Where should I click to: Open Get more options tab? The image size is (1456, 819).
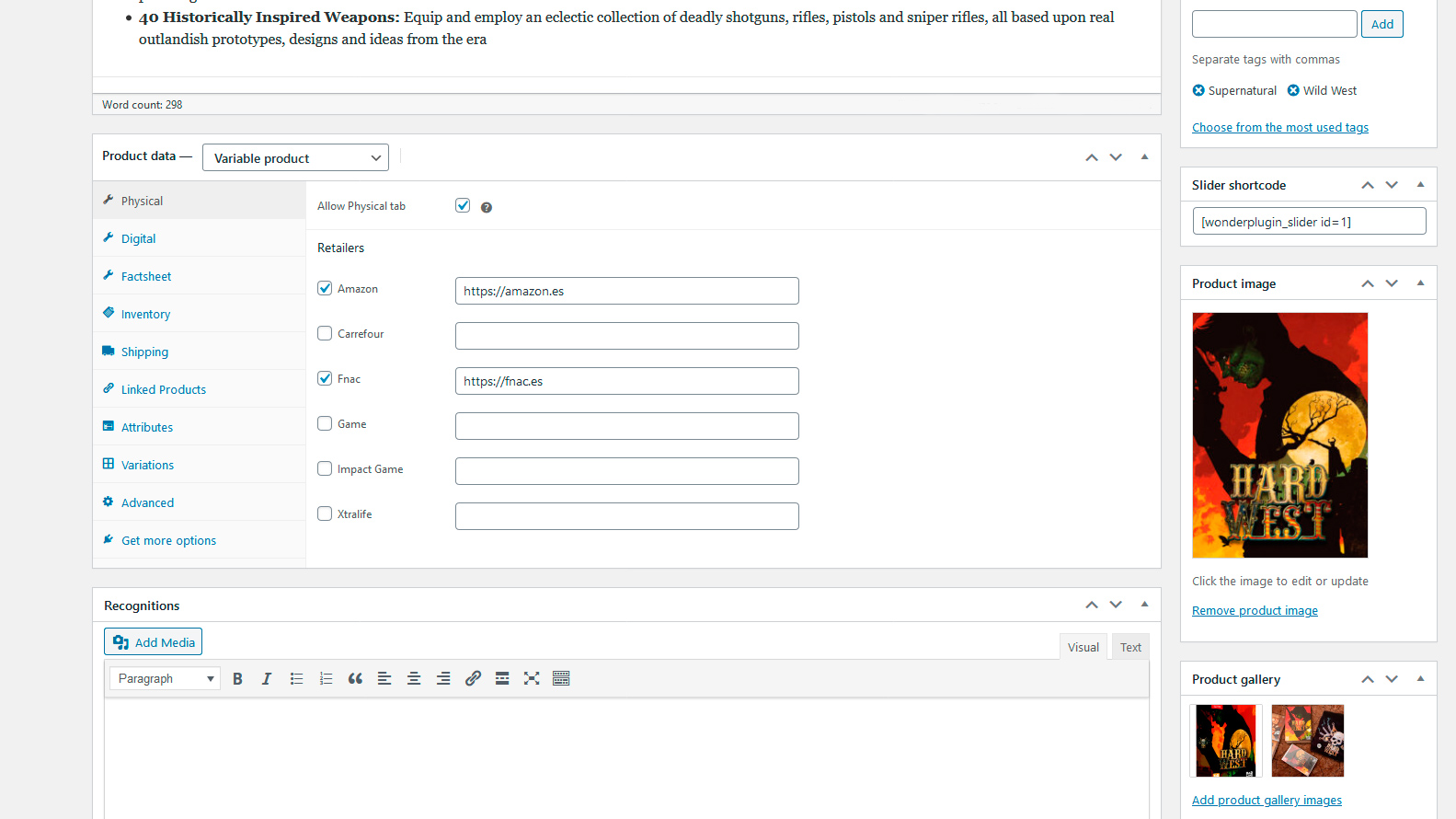click(x=199, y=540)
